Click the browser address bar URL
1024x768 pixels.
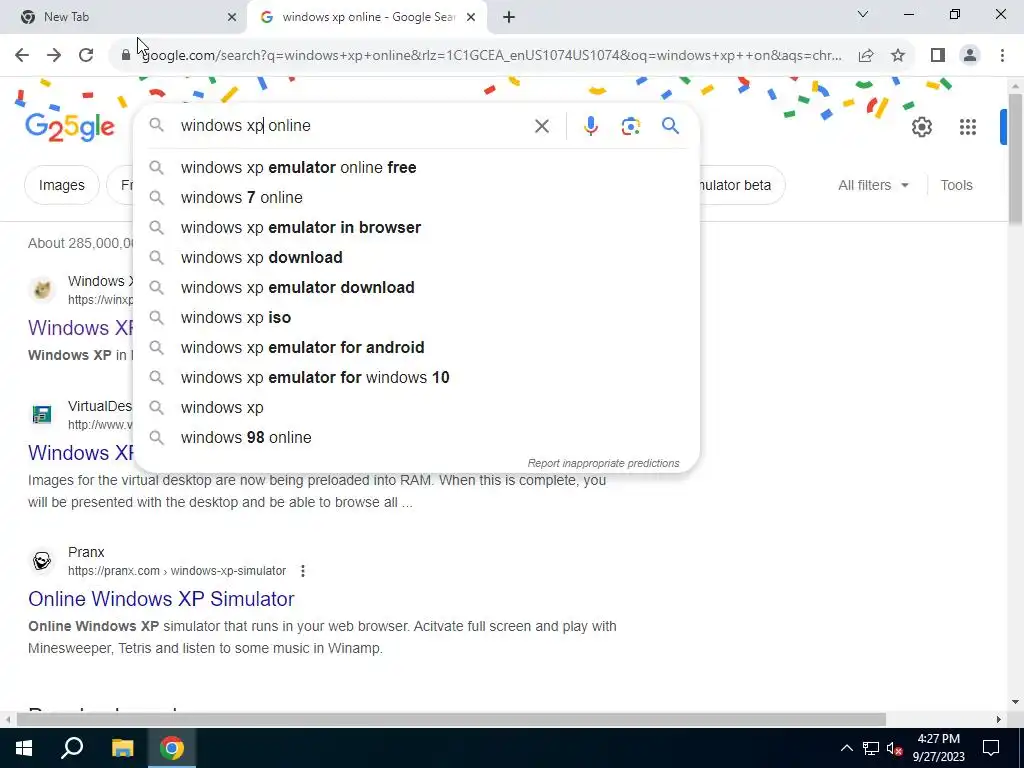coord(491,56)
